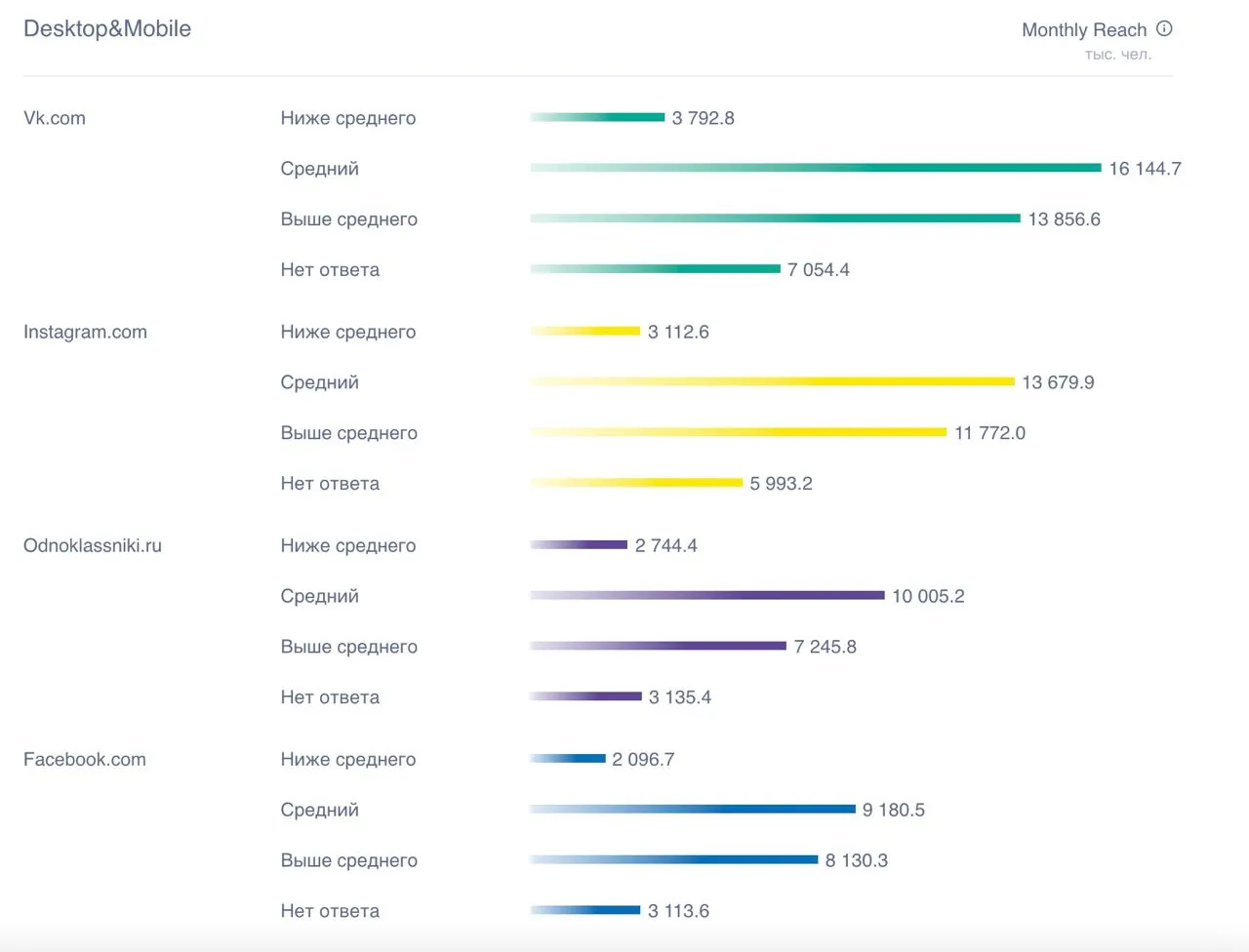This screenshot has height=952, width=1249.
Task: Click Facebook value 9 180.5
Action: click(894, 810)
